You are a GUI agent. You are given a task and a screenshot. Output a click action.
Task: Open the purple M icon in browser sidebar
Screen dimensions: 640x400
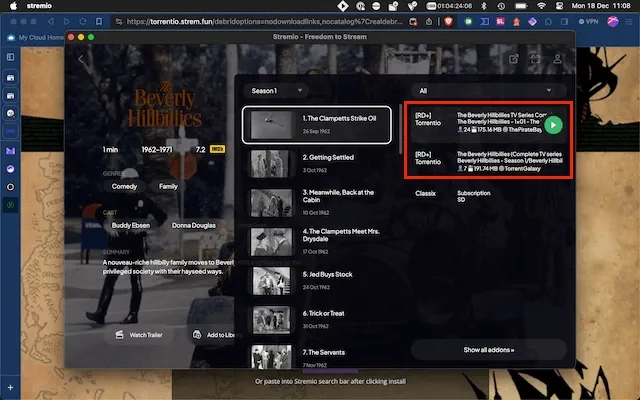point(11,151)
